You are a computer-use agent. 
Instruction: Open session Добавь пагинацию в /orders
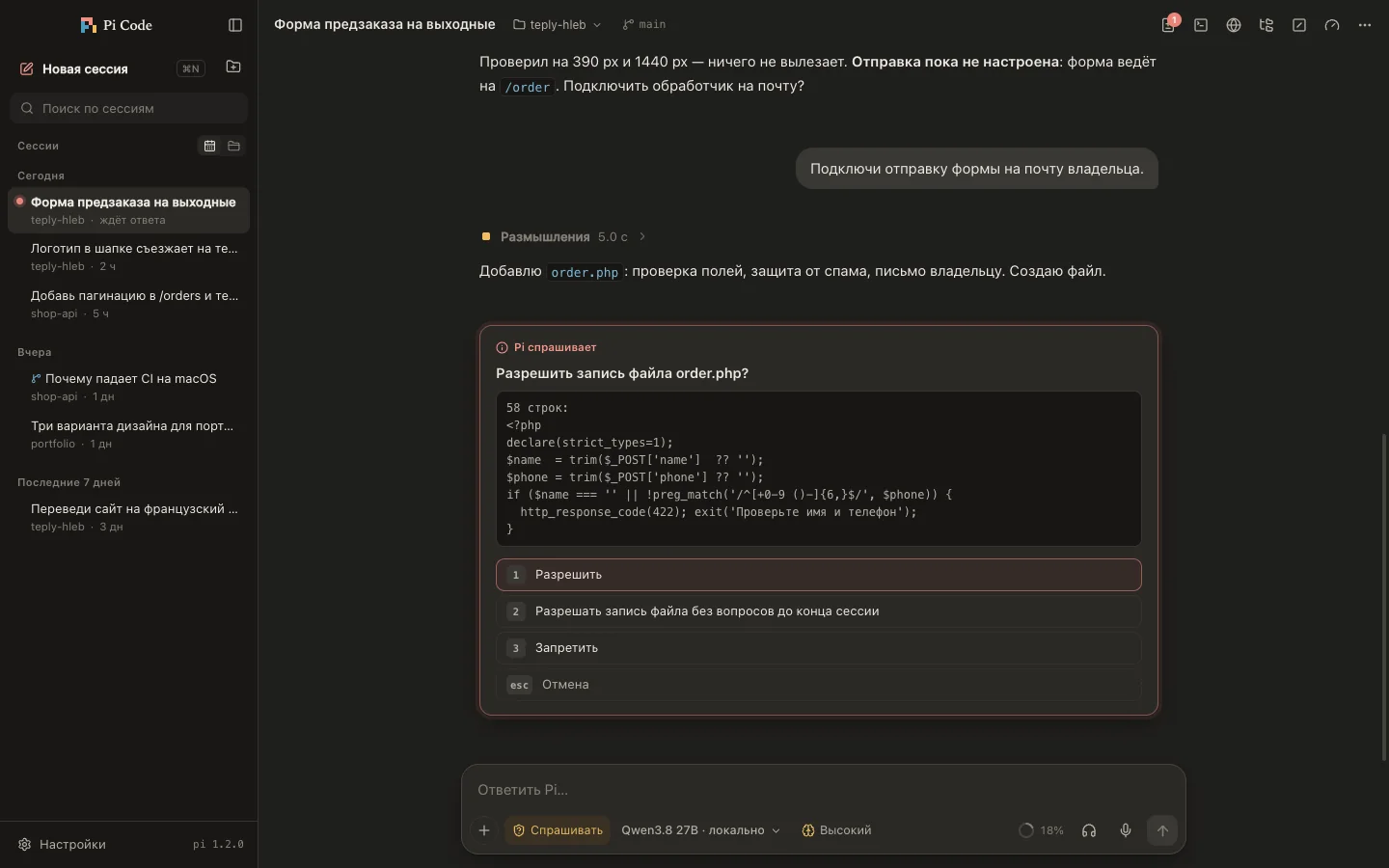click(128, 304)
